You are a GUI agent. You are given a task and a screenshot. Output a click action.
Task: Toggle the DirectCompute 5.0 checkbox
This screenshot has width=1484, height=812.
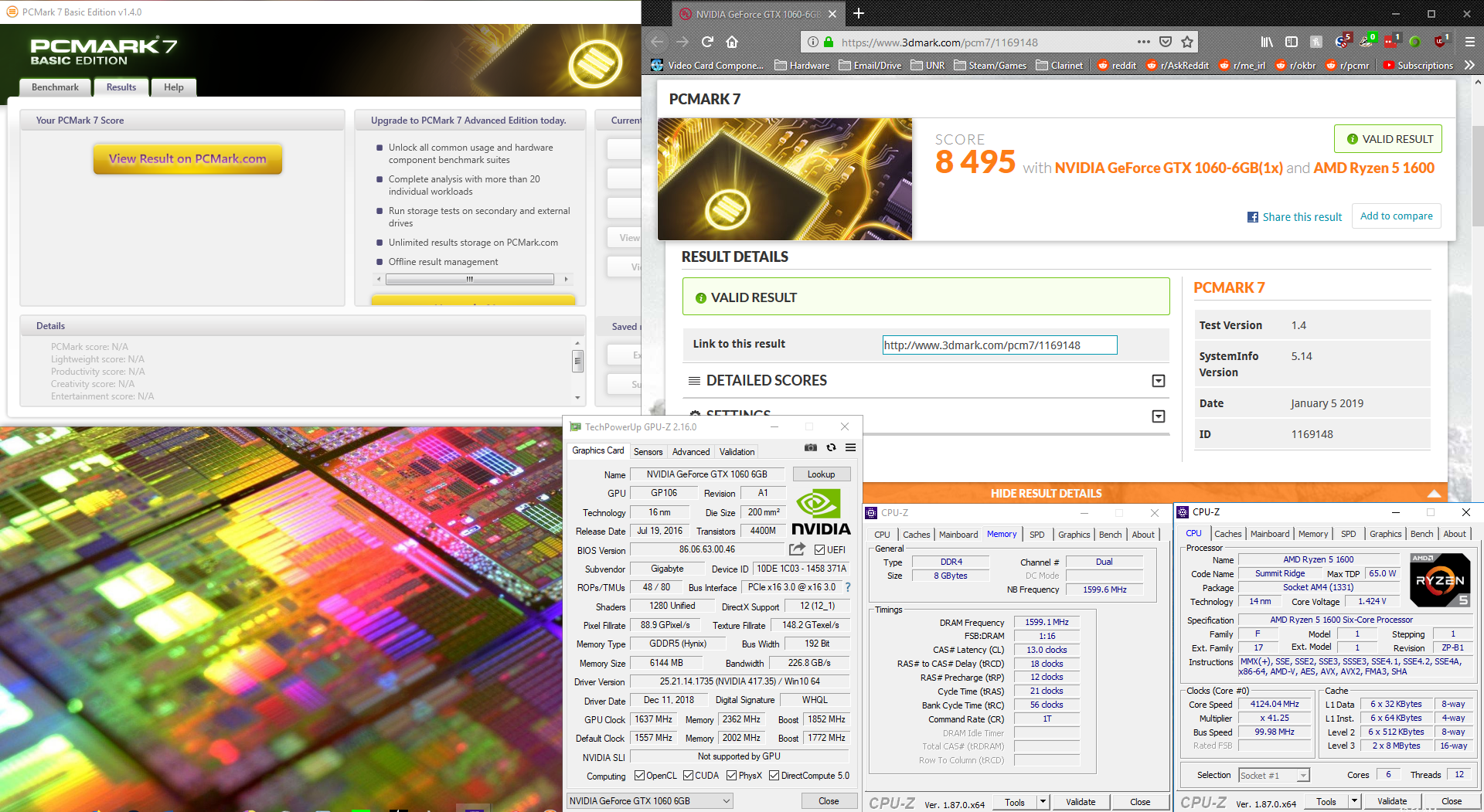click(774, 776)
